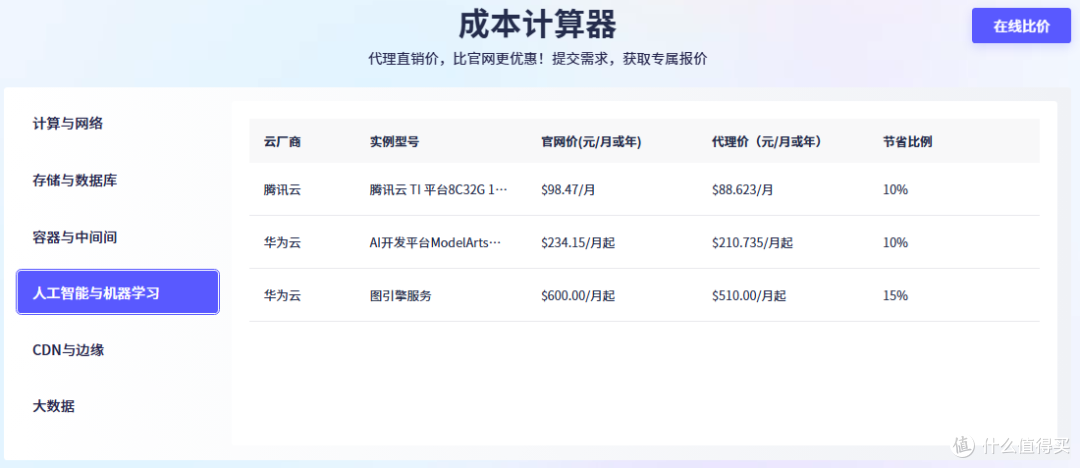The height and width of the screenshot is (468, 1080).
Task: Click the 官网价(元/月或年) column header
Action: [x=592, y=142]
